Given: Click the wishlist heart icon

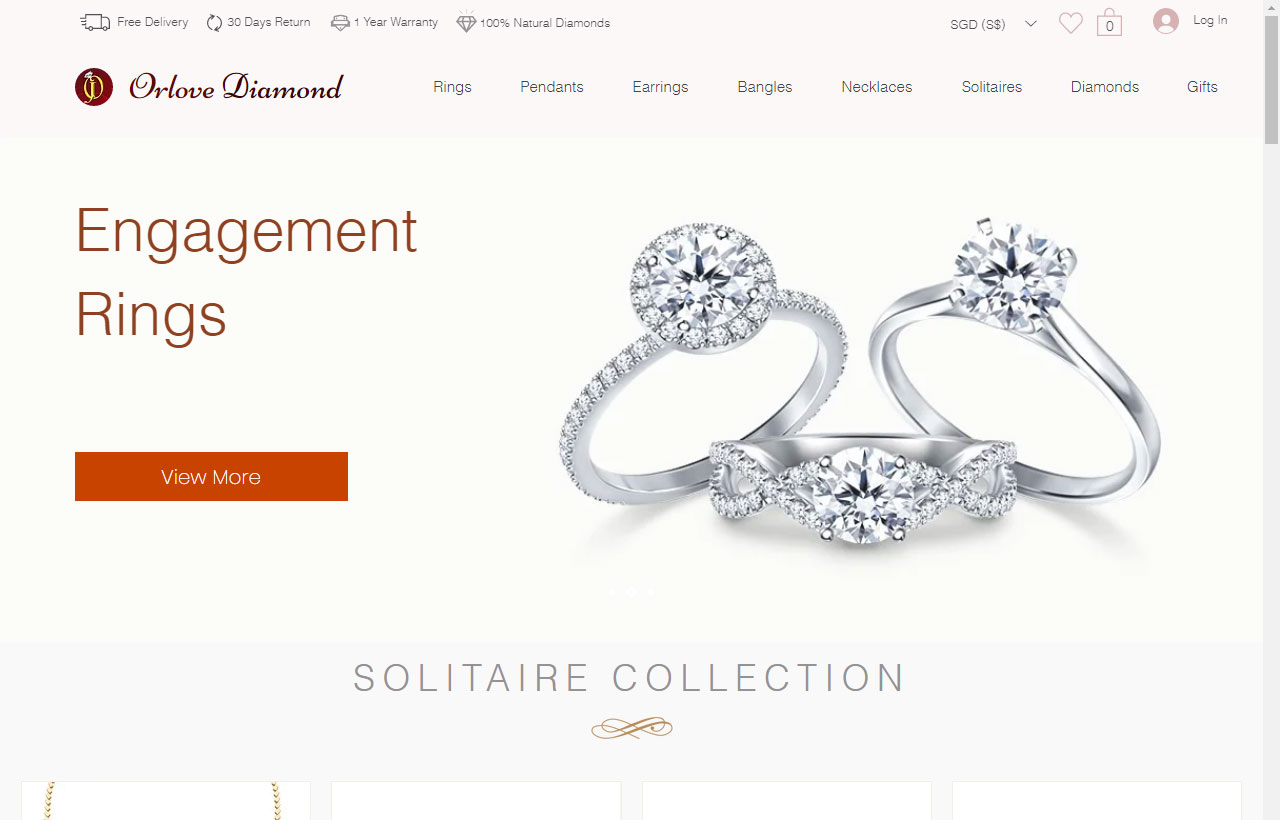Looking at the screenshot, I should [1070, 23].
